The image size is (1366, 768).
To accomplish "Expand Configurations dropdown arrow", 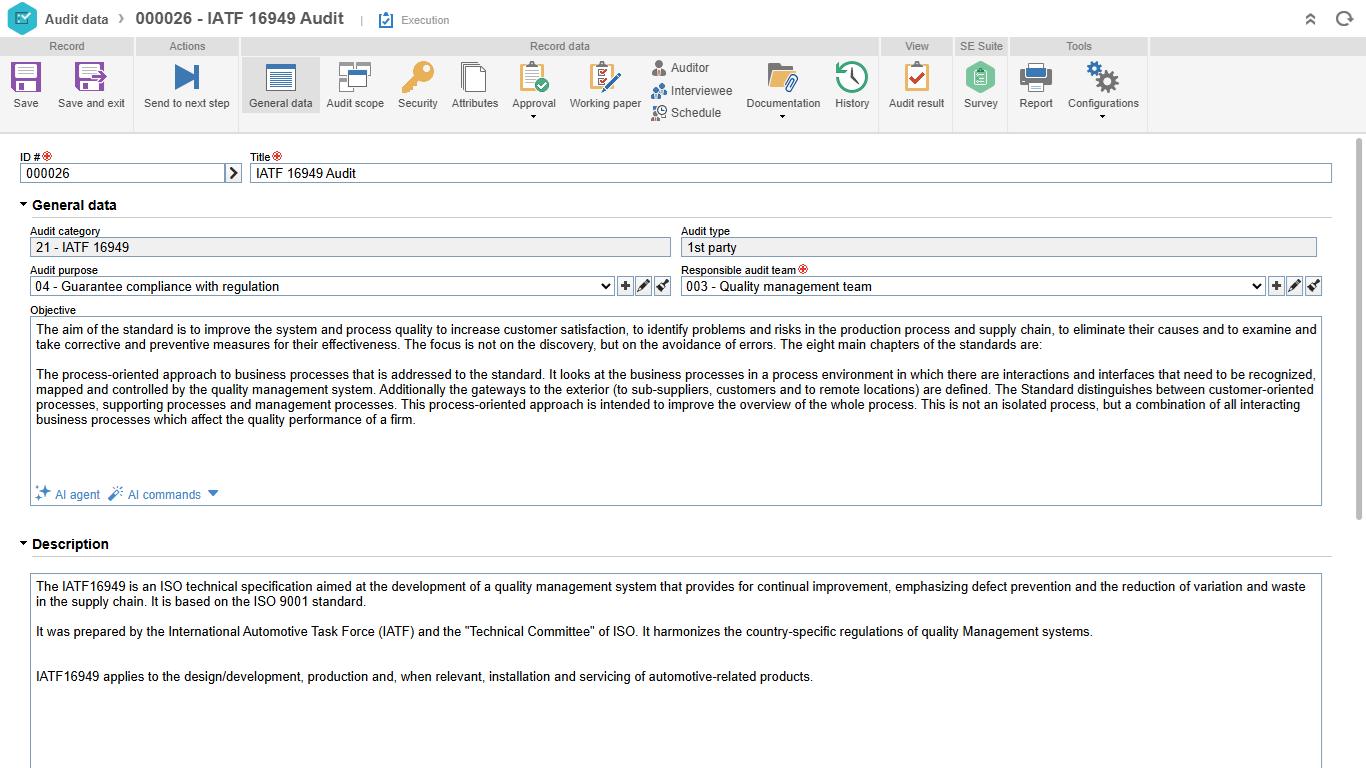I will (1103, 117).
